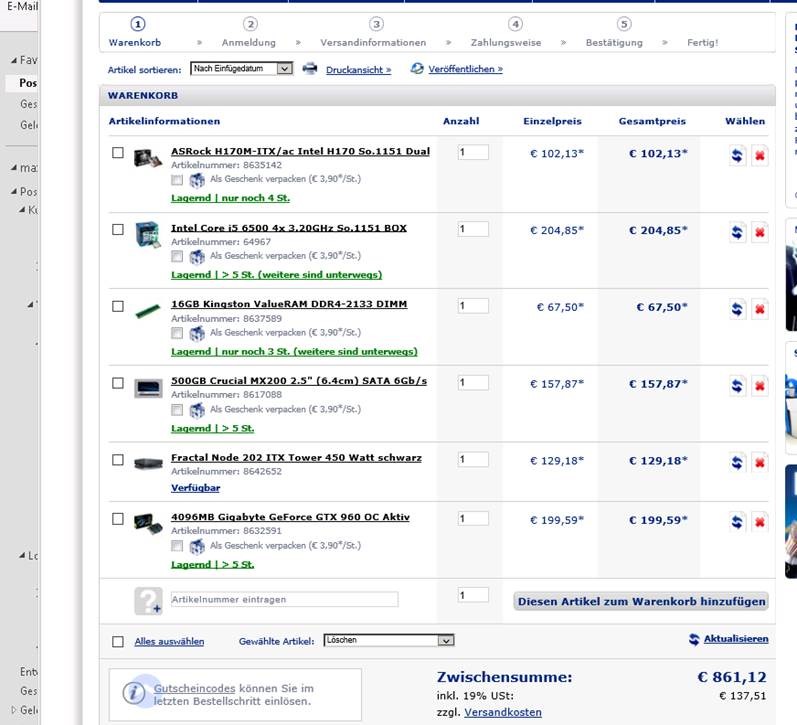Collapse the Ko subfolder in the mail sidebar
Viewport: 797px width, 725px height.
point(22,210)
